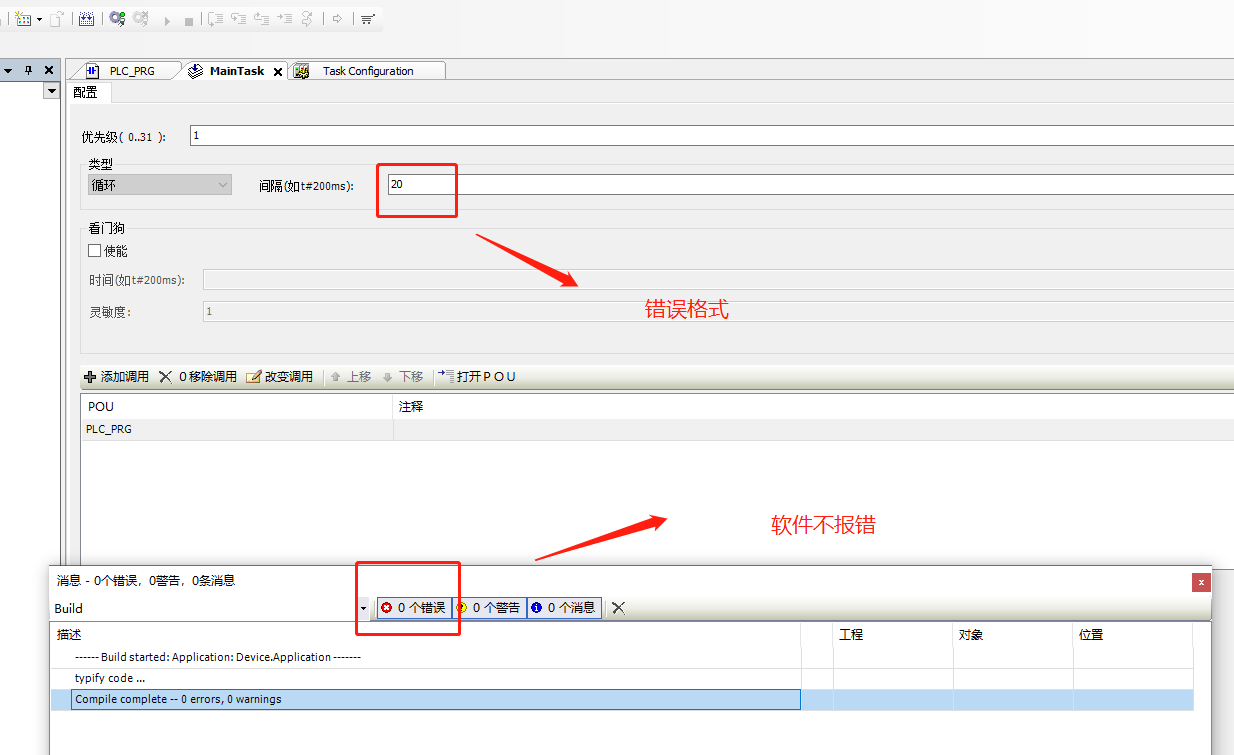Select the 'typify code ...' message row

point(622,678)
